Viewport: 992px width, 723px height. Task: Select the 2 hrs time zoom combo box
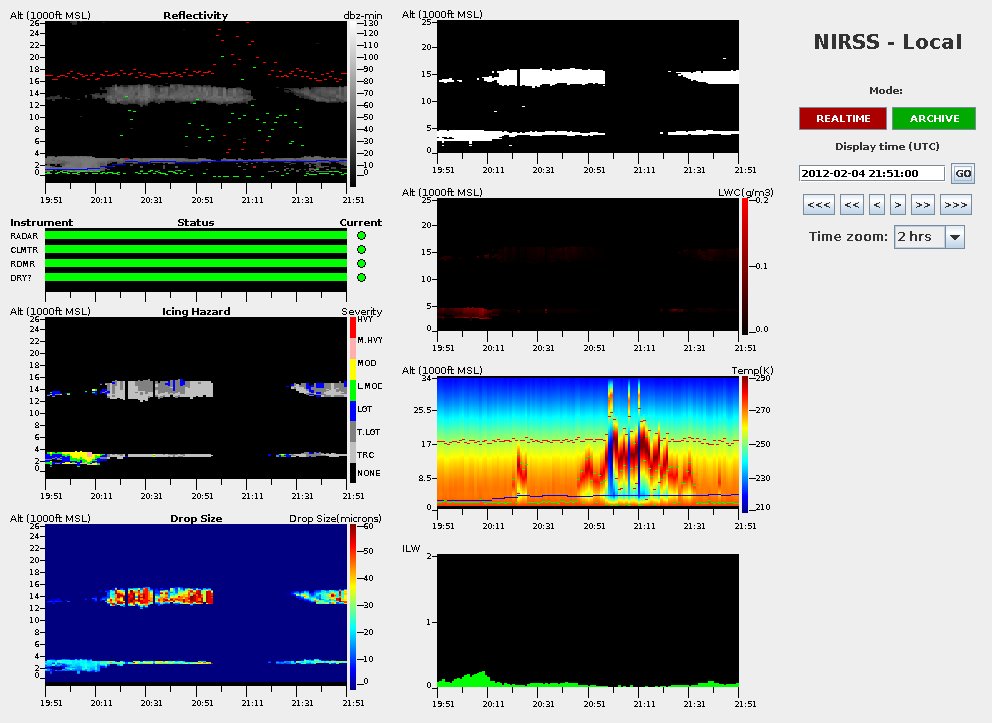[918, 237]
